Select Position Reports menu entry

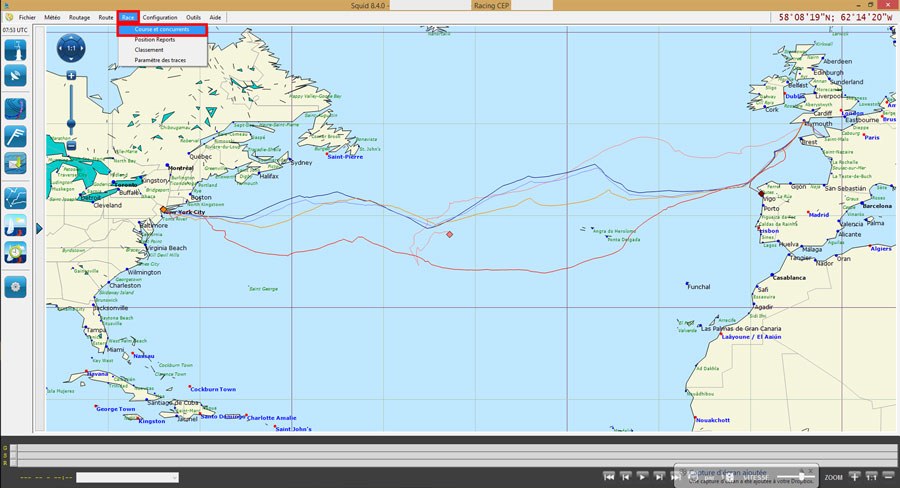point(155,40)
